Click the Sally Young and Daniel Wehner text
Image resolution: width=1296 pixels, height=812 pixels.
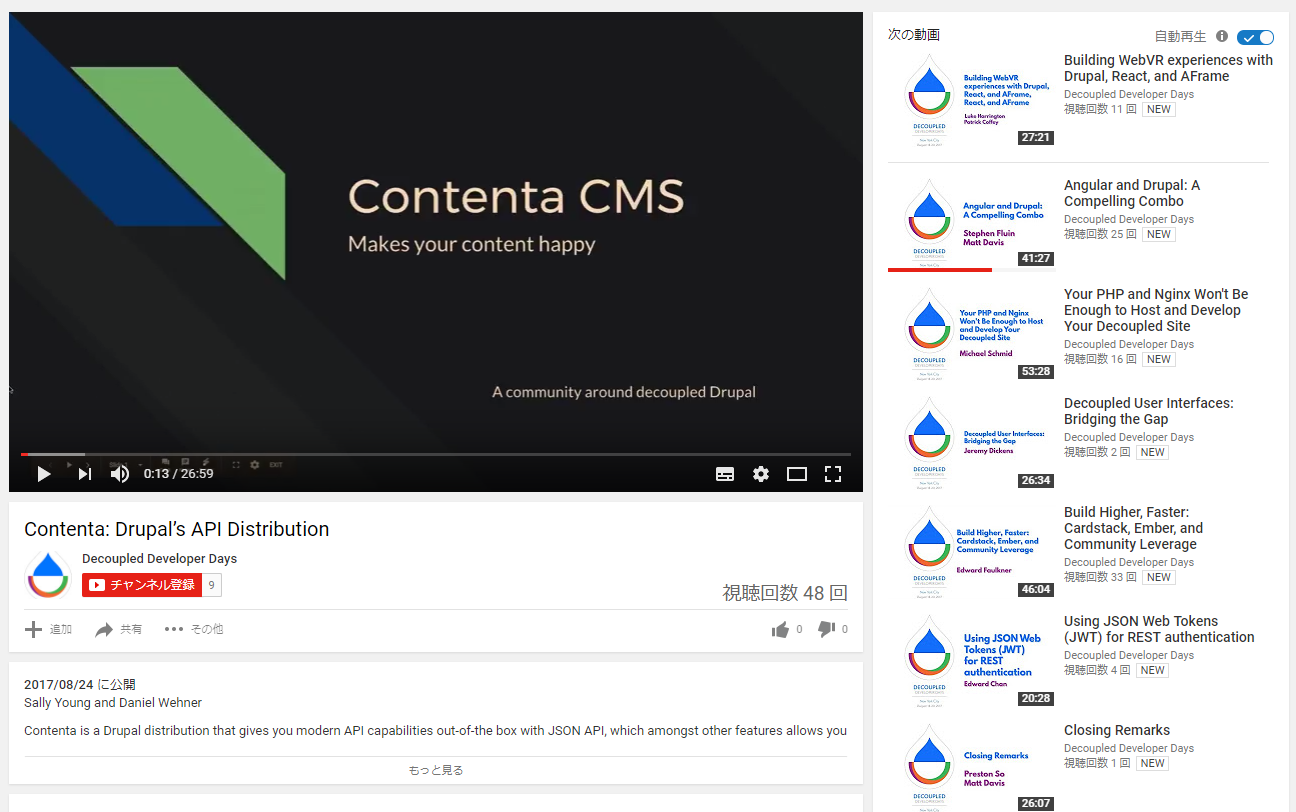coord(113,703)
